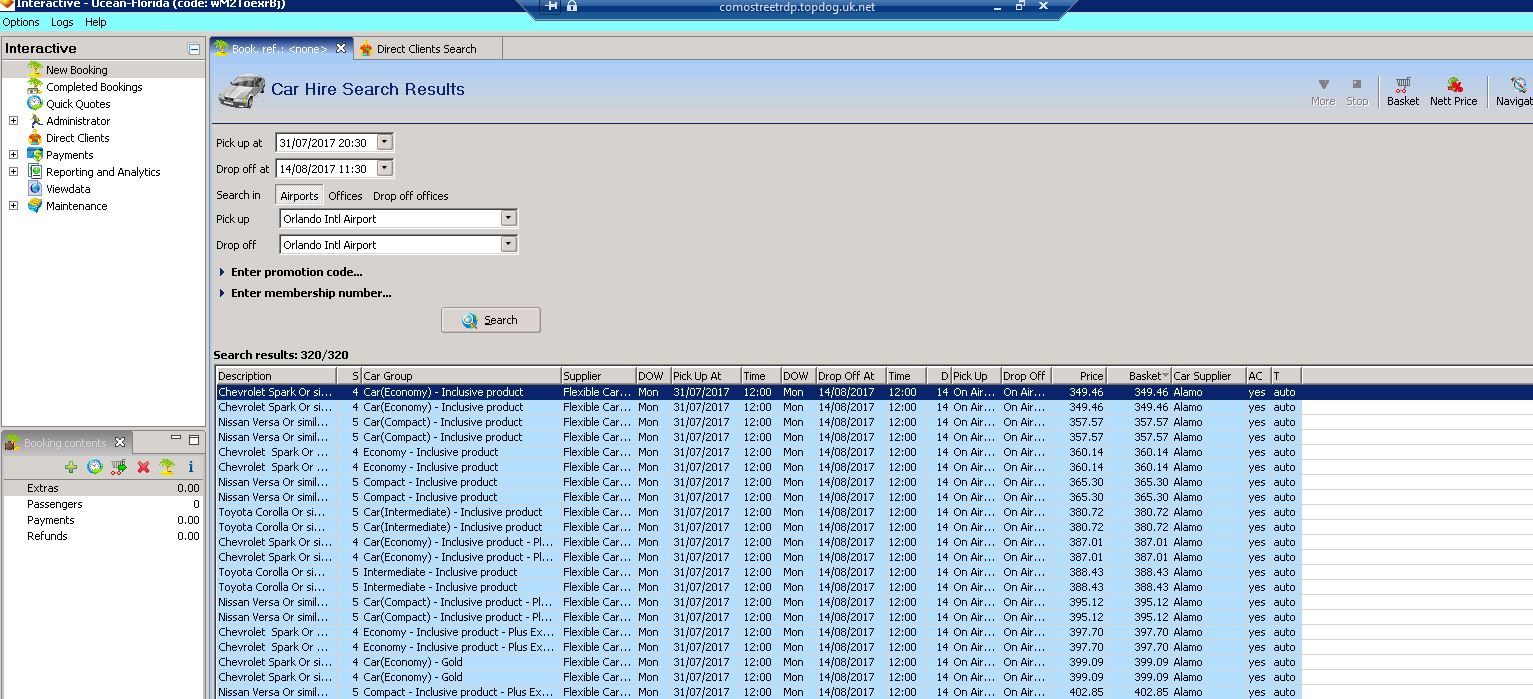1533x699 pixels.
Task: Switch to Direct Clients Search tab
Action: pyautogui.click(x=427, y=49)
